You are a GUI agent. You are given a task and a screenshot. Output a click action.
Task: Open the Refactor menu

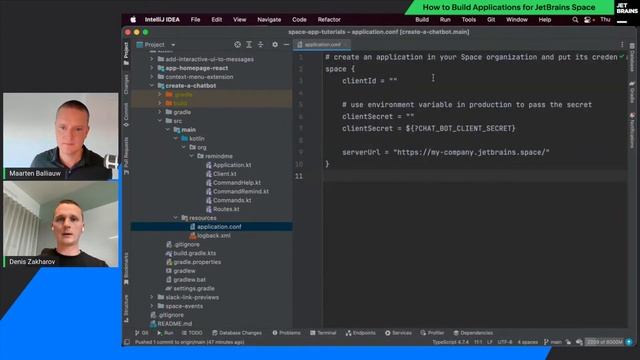[x=329, y=20]
